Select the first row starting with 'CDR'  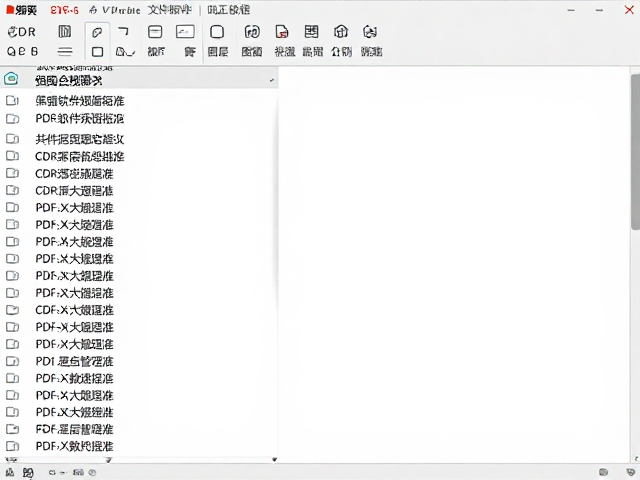point(139,156)
